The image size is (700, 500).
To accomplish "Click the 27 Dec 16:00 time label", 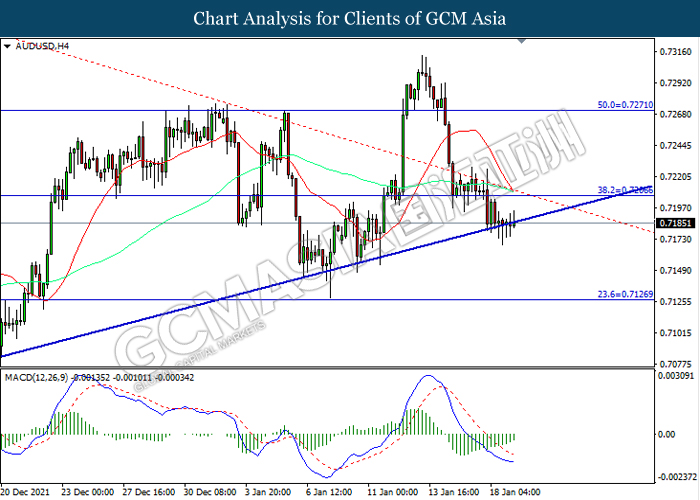I will (x=149, y=492).
